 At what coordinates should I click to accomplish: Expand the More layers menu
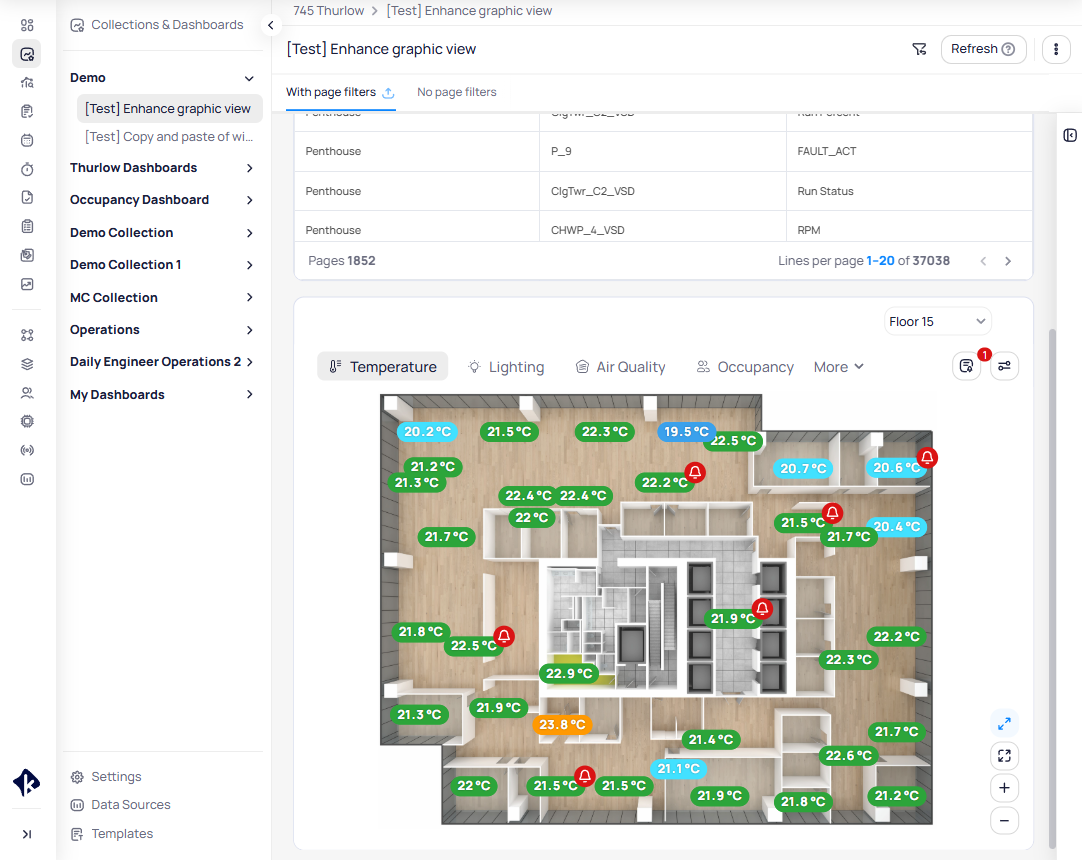[x=838, y=367]
